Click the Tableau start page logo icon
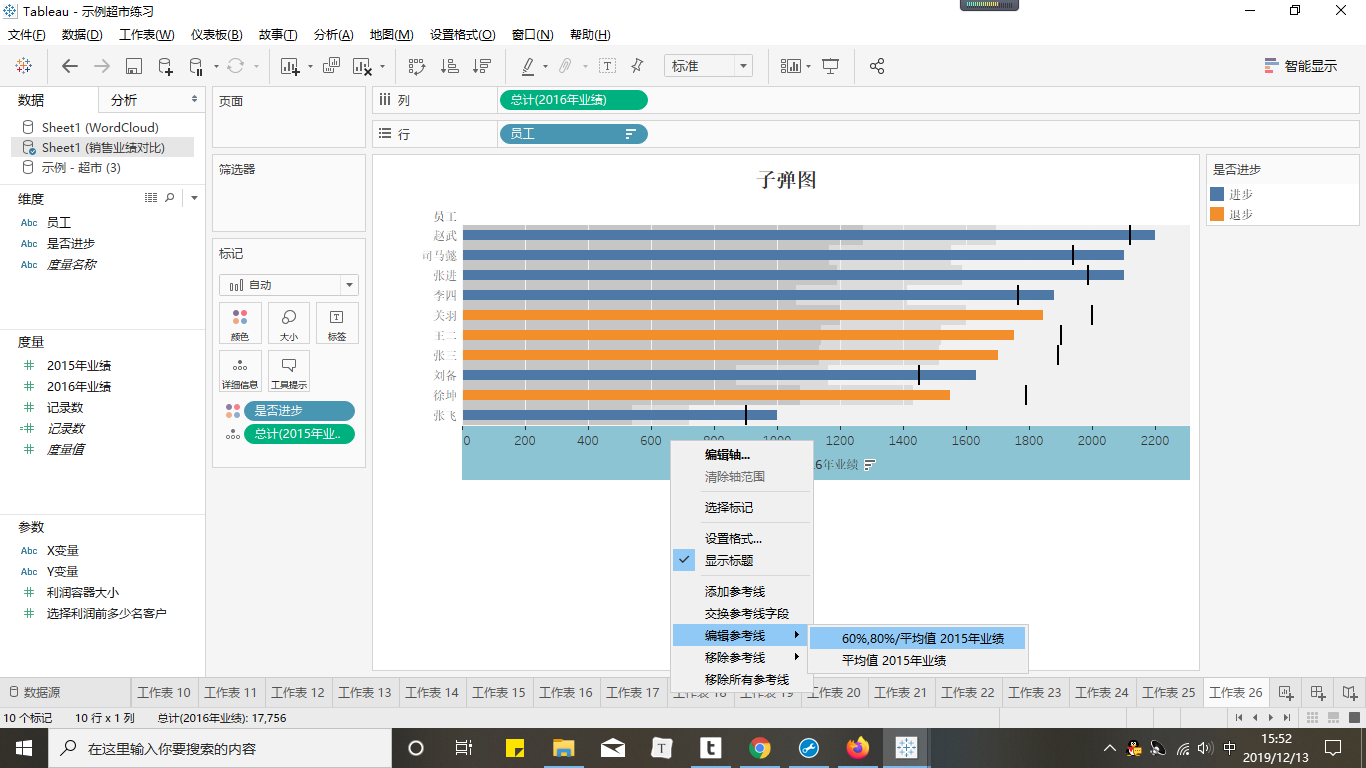 point(23,66)
